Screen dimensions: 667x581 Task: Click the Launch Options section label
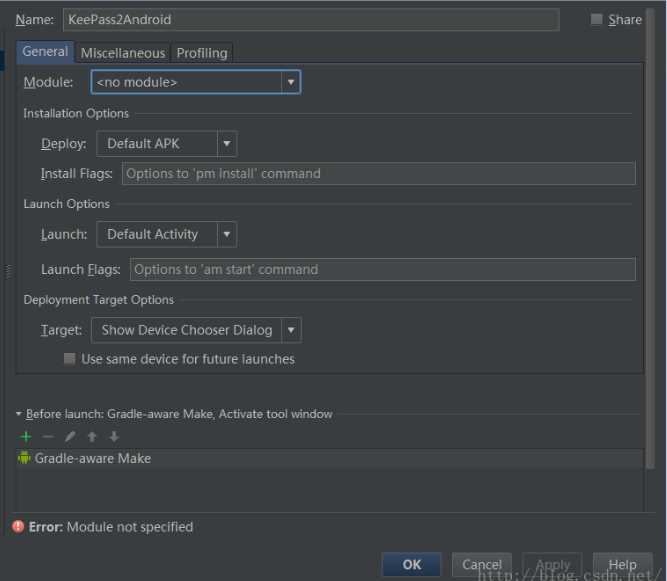point(67,204)
